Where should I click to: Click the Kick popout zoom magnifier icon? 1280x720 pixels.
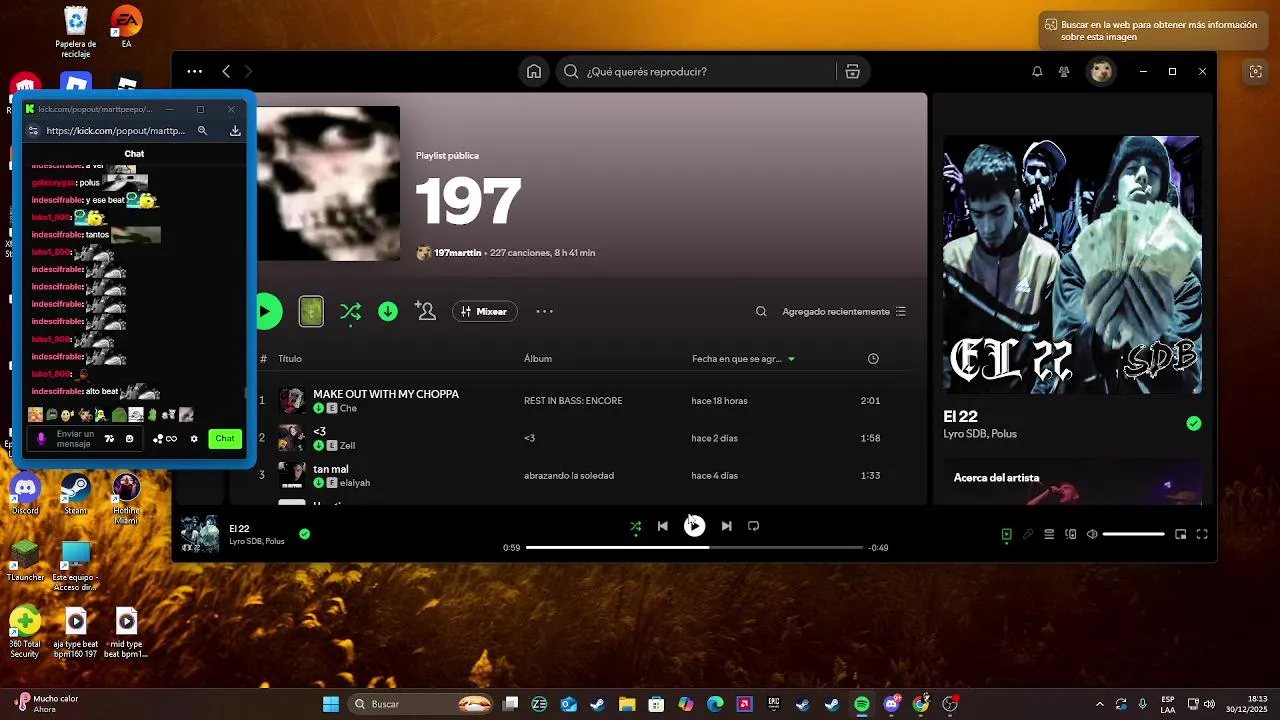click(x=202, y=131)
